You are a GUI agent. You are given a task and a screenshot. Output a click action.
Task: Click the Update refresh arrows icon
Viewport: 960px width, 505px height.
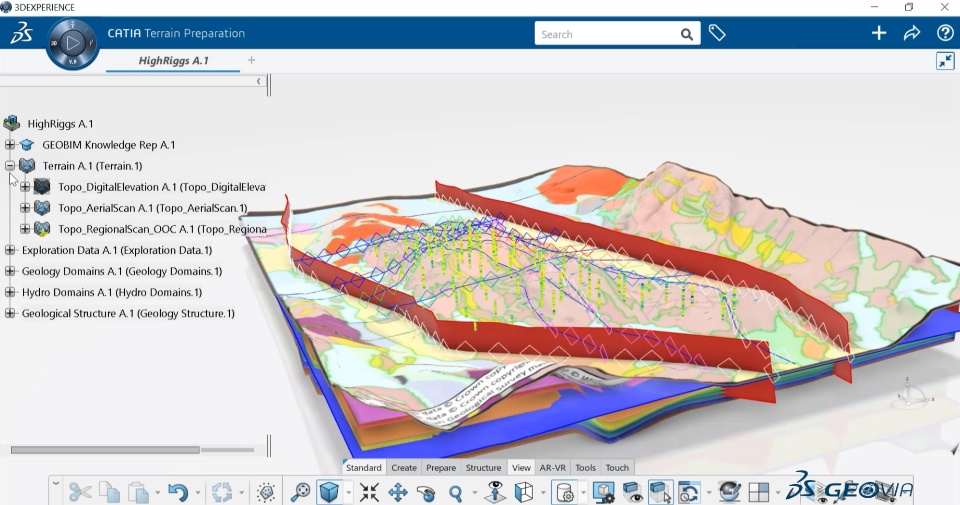click(x=222, y=492)
